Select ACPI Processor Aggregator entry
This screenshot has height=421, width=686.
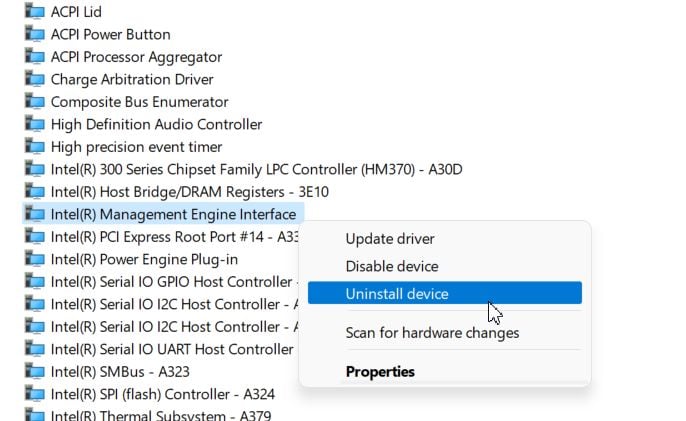pyautogui.click(x=136, y=57)
